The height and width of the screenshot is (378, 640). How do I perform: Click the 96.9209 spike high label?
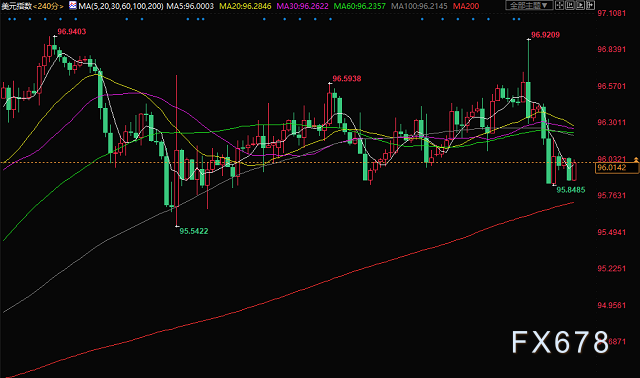pyautogui.click(x=545, y=35)
